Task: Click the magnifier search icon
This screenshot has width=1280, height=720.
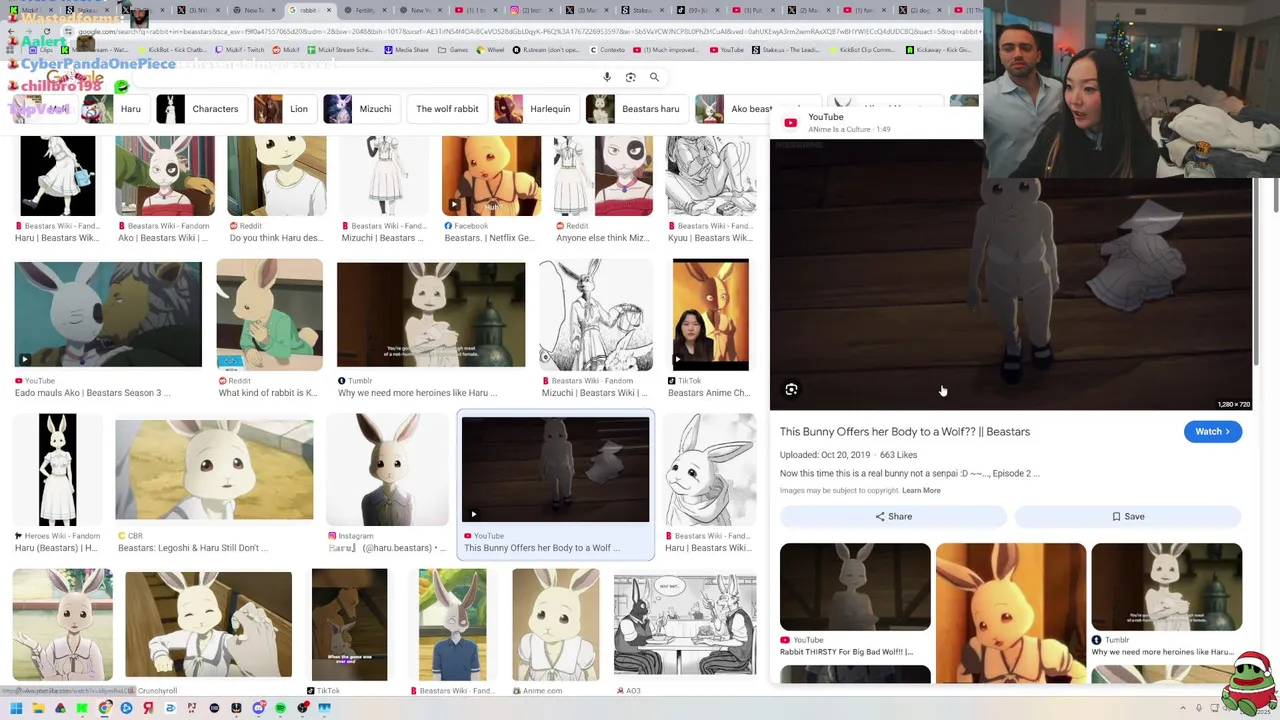Action: point(654,77)
